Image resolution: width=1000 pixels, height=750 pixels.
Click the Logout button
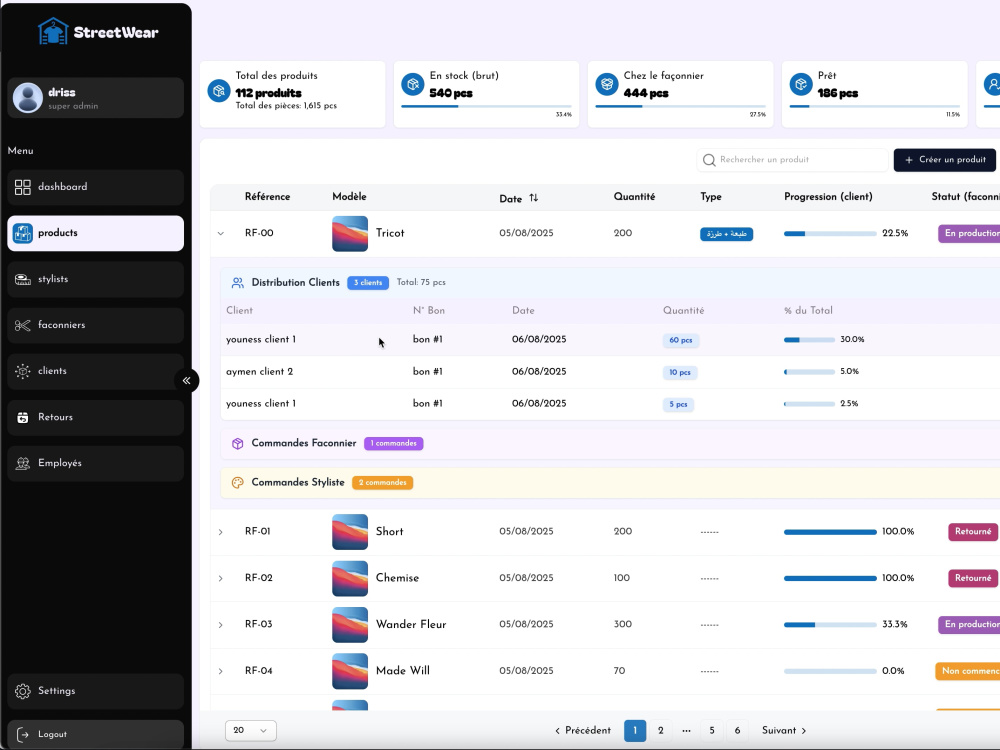[96, 735]
